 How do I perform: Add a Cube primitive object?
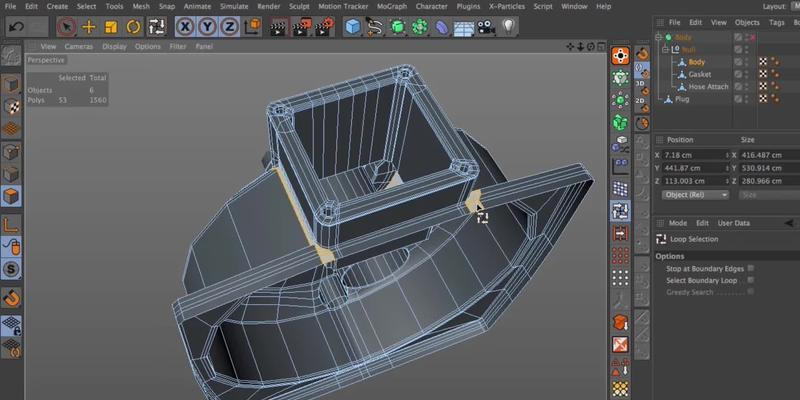tap(353, 27)
